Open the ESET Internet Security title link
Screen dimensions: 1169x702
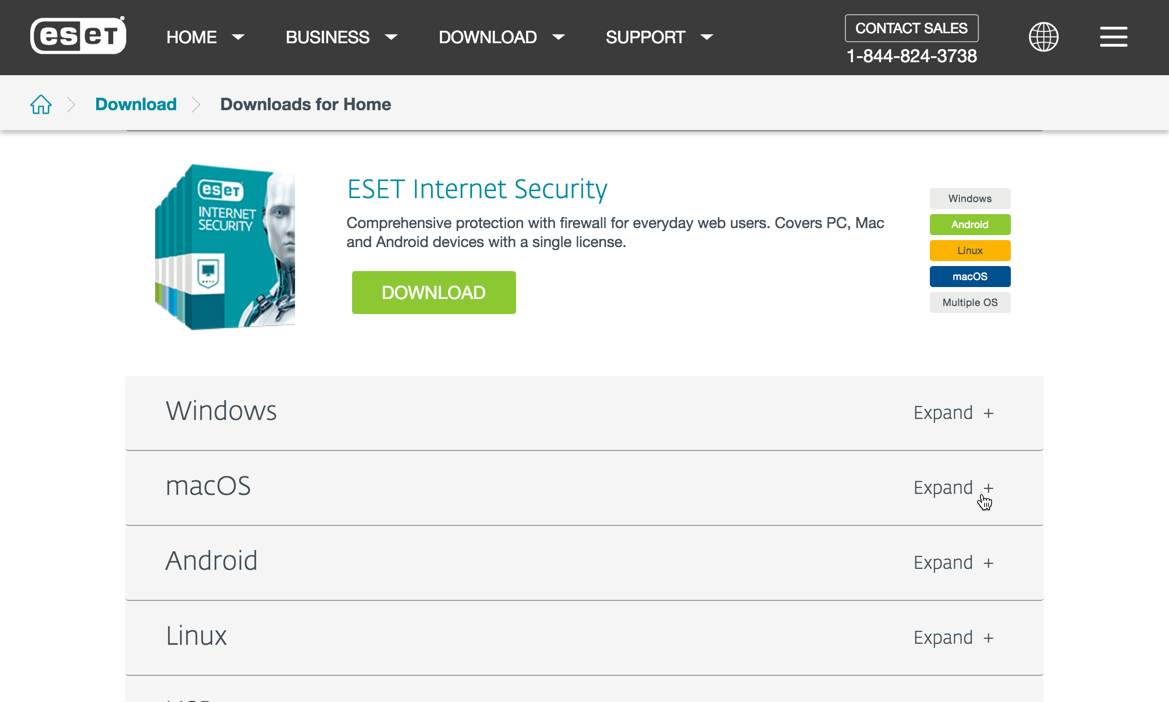pyautogui.click(x=477, y=189)
